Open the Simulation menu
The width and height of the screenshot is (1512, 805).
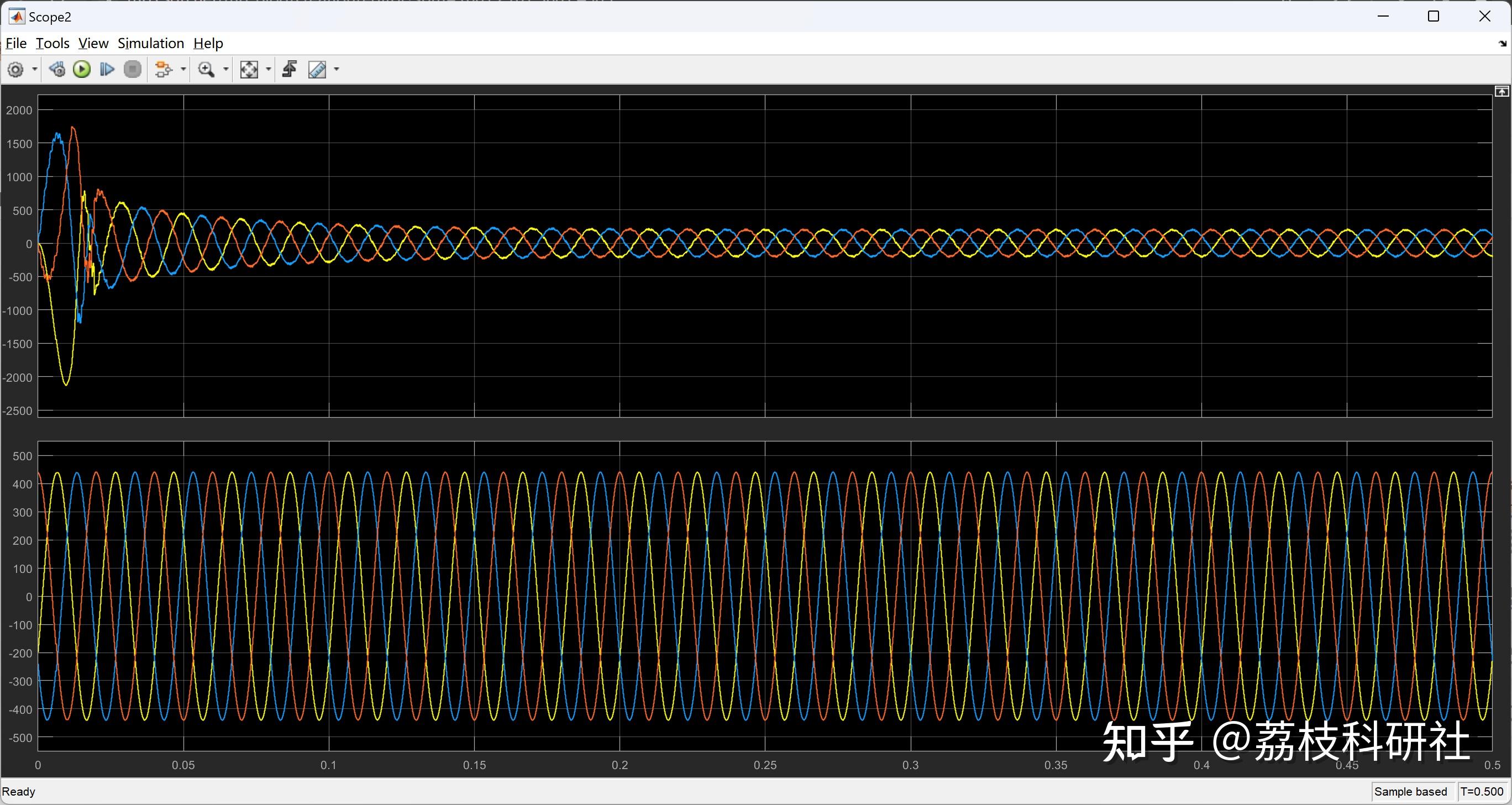tap(151, 43)
